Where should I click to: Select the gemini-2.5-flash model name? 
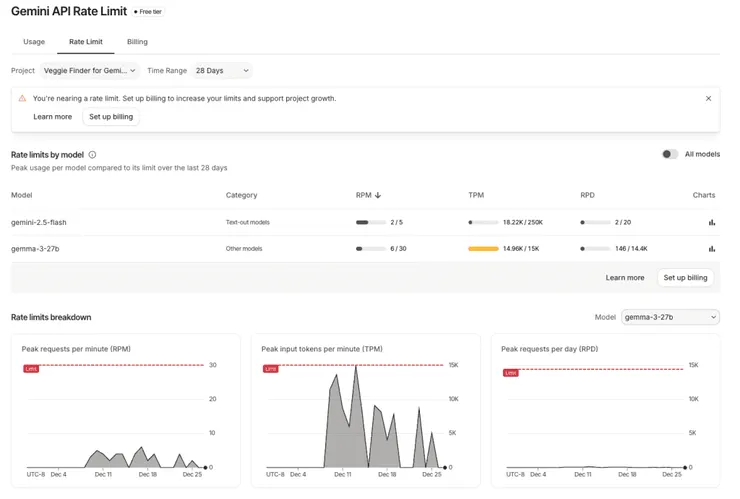click(39, 222)
